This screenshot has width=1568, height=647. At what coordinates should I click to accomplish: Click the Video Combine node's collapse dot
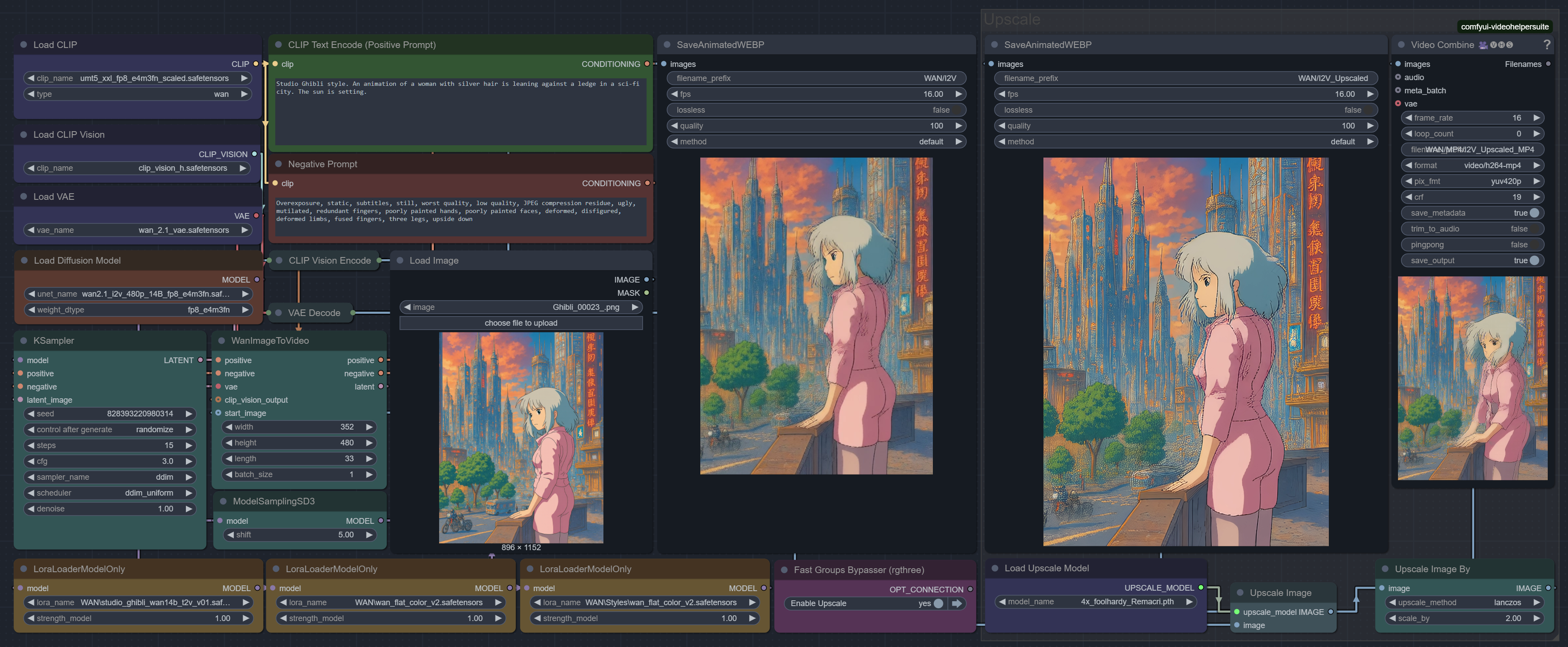point(1401,45)
